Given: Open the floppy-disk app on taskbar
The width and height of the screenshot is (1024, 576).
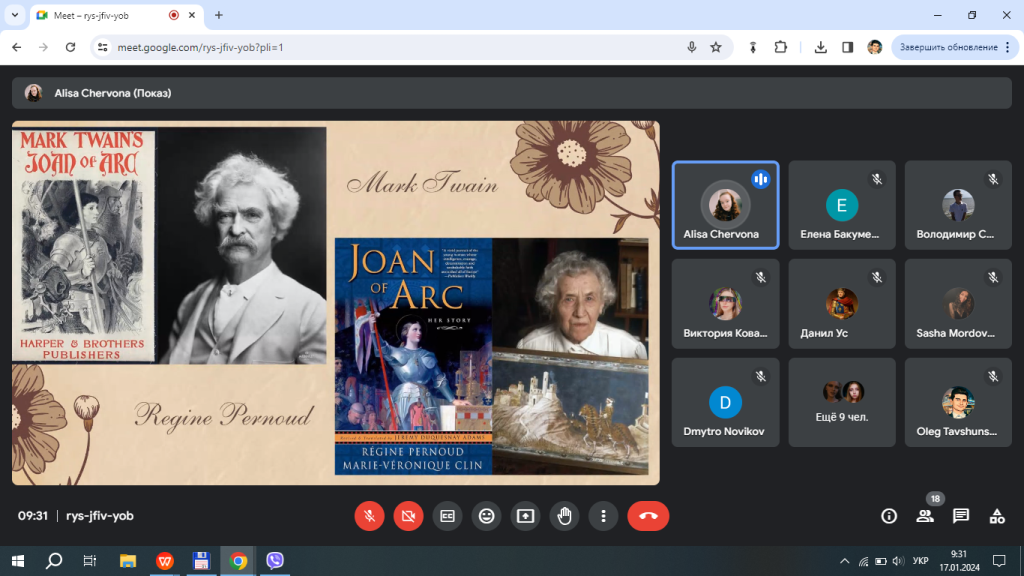Looking at the screenshot, I should point(201,561).
